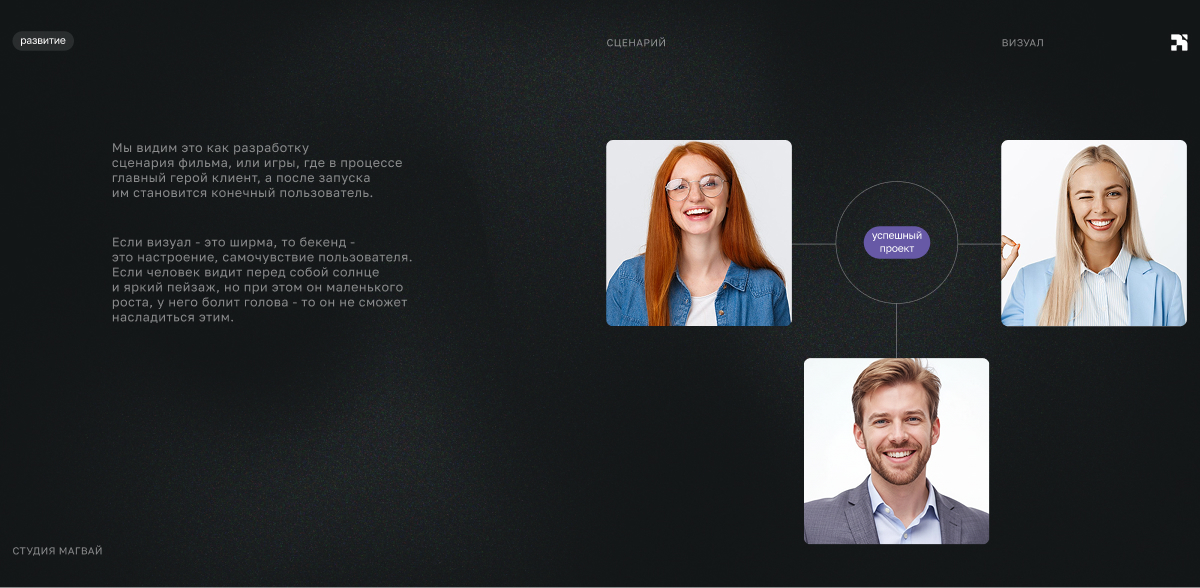Click the connector line between circle and blonde photo
The image size is (1200, 588).
click(979, 243)
